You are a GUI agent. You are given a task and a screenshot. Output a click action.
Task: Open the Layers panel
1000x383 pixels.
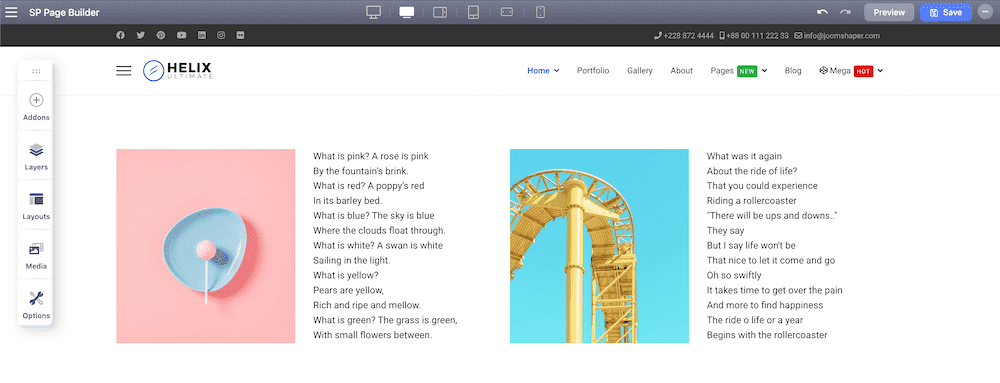pos(36,157)
